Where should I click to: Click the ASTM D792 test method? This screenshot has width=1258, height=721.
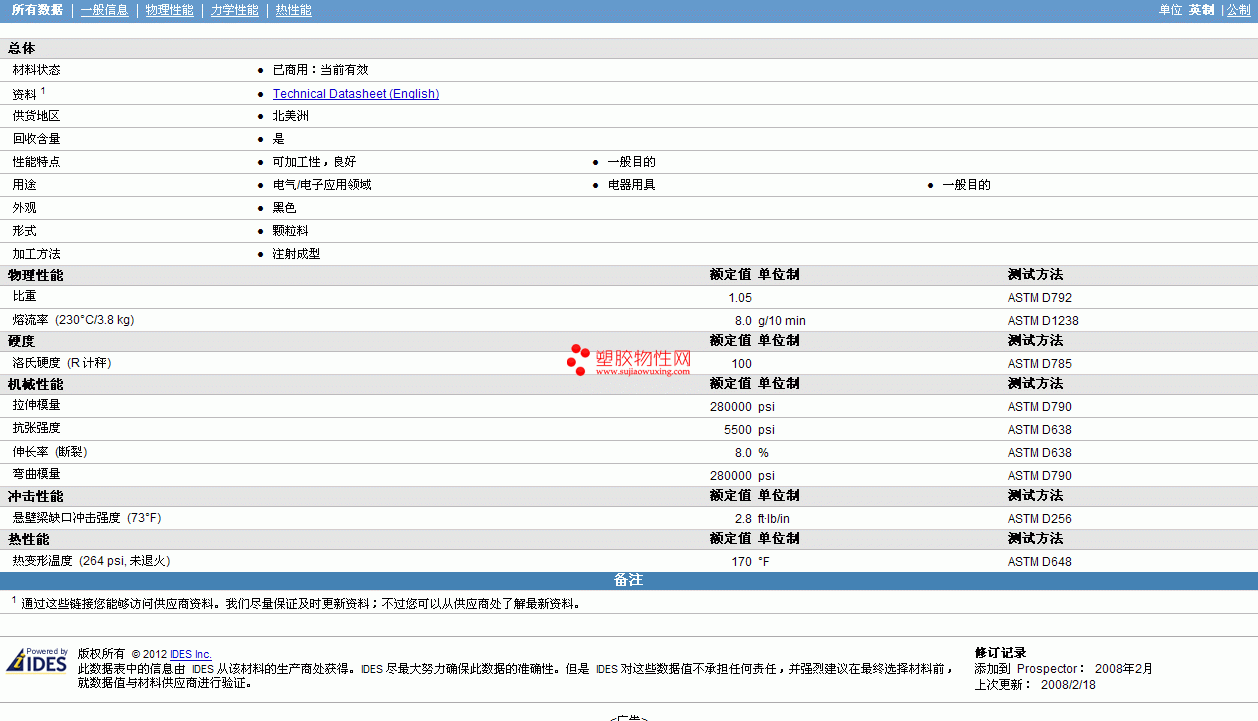pos(1040,298)
